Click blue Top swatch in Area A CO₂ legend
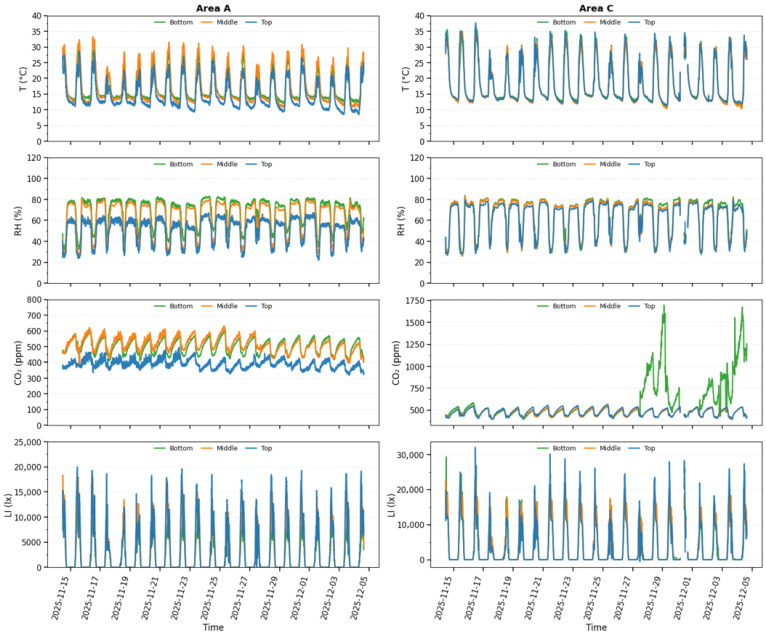 pos(251,306)
